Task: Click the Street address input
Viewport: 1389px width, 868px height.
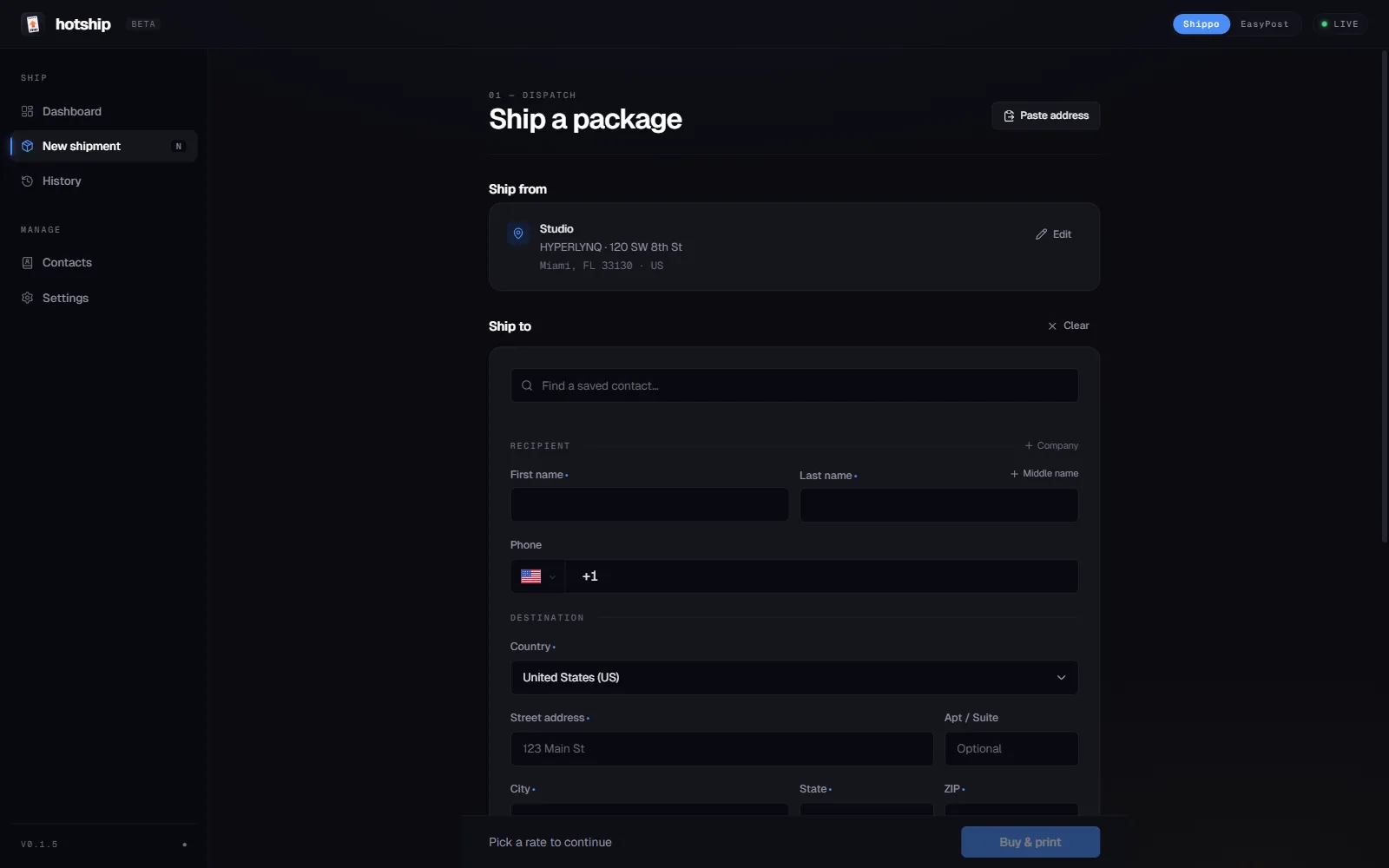Action: coord(721,749)
